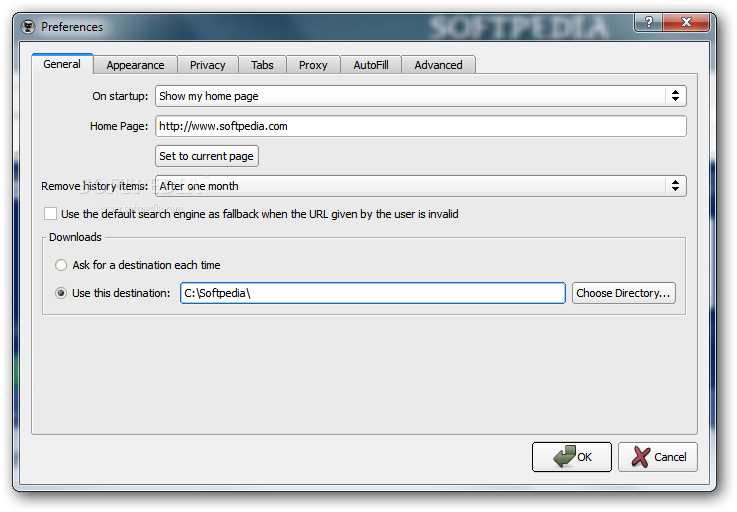737x512 pixels.
Task: Switch to the General tab
Action: (x=62, y=64)
